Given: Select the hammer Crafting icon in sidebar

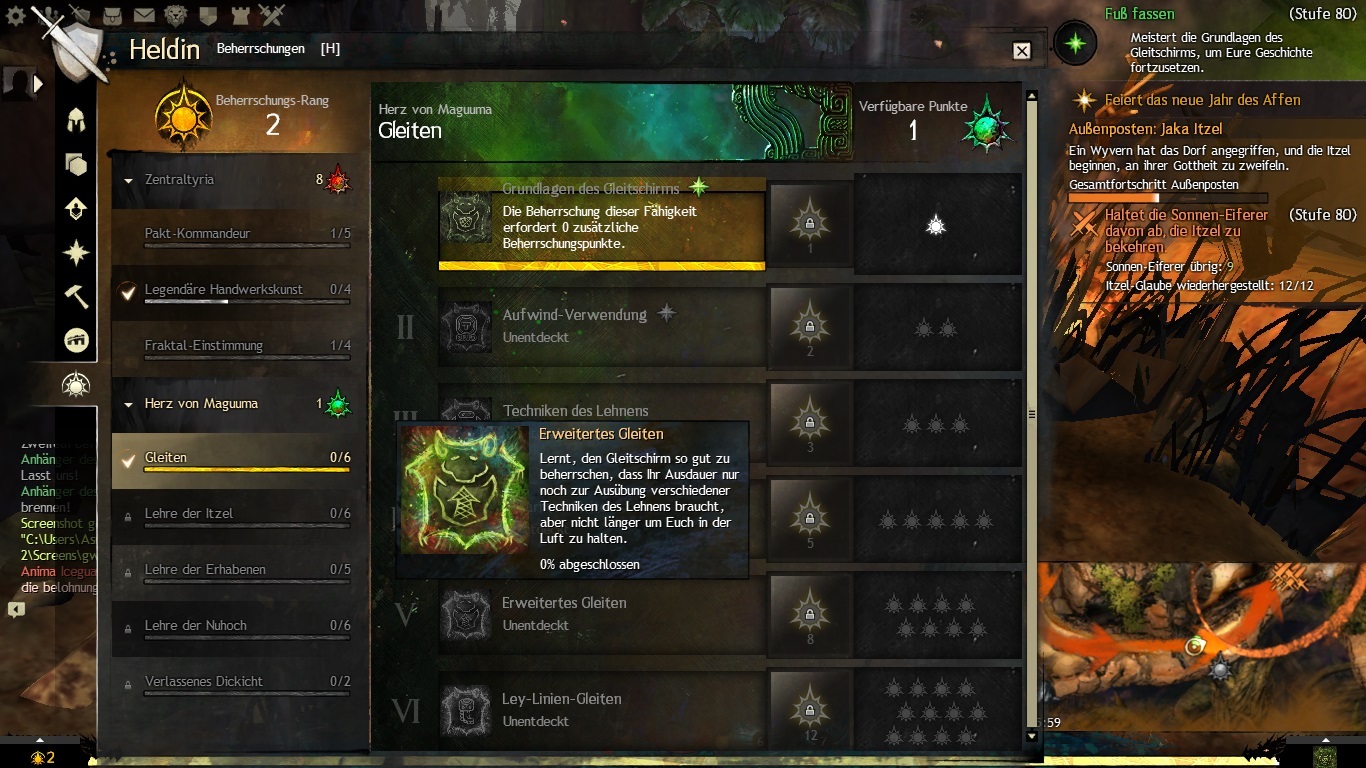Looking at the screenshot, I should coord(76,296).
